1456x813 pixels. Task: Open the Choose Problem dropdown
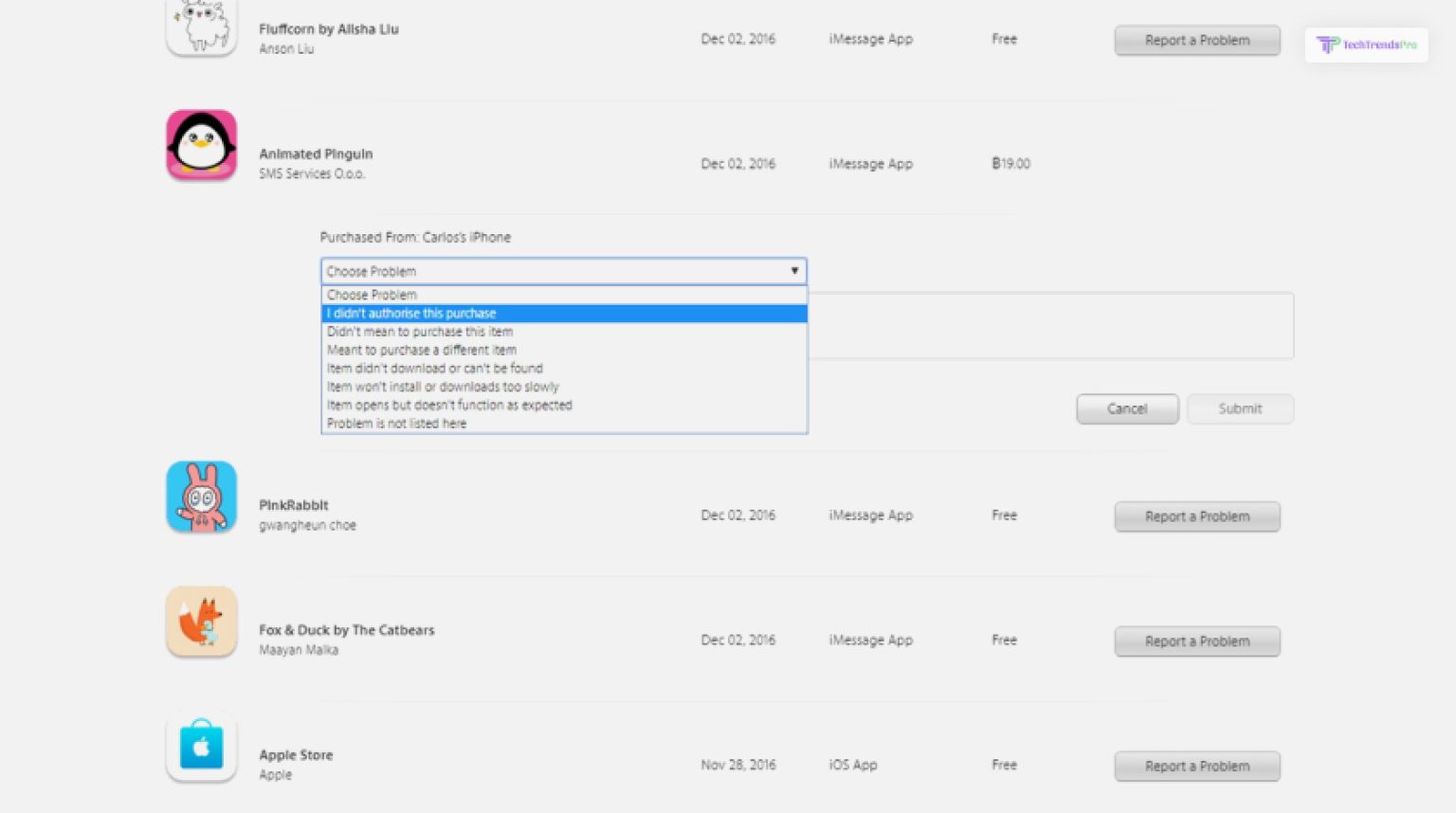563,271
